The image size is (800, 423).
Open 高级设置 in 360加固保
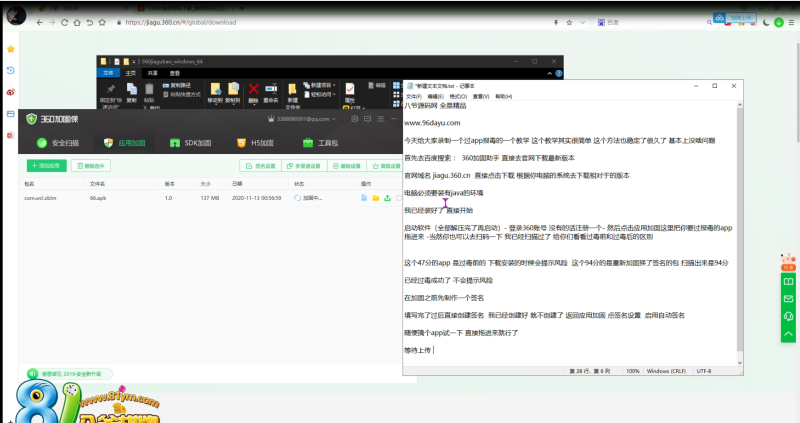pos(386,166)
